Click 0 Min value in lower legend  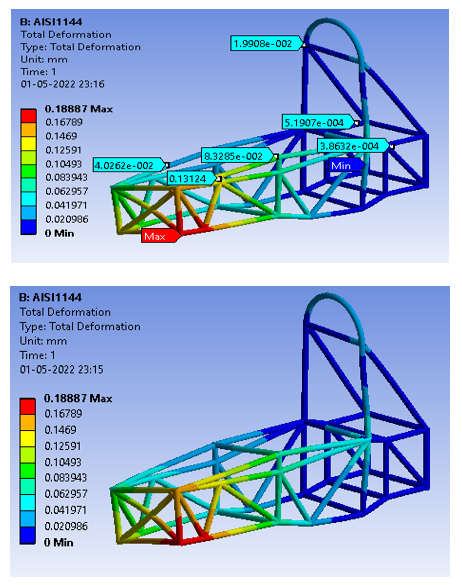point(59,542)
